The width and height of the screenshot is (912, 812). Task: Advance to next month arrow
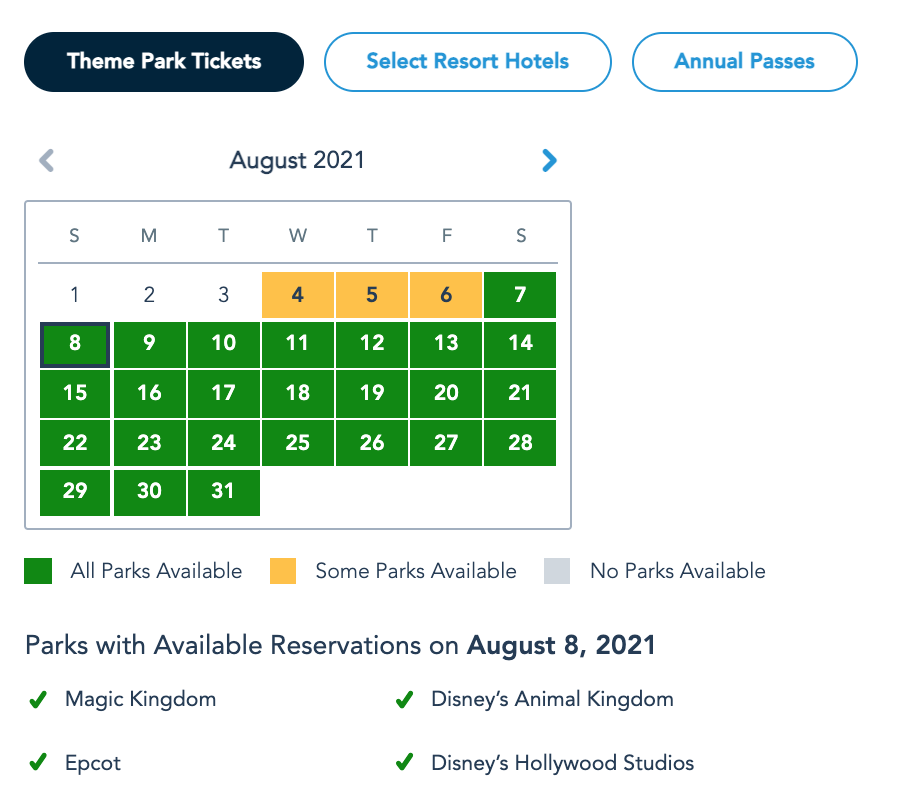click(x=549, y=160)
